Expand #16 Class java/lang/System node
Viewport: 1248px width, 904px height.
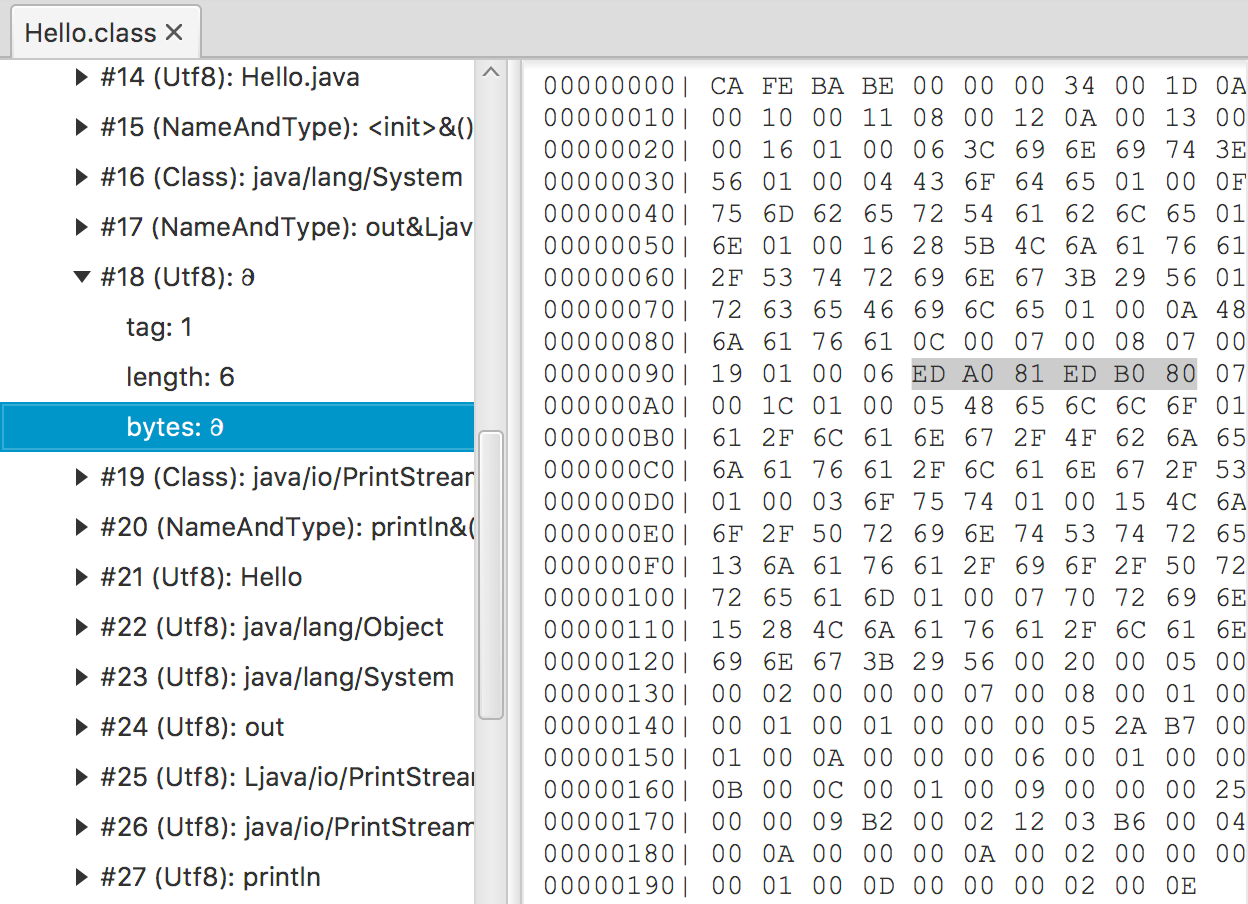[x=83, y=177]
